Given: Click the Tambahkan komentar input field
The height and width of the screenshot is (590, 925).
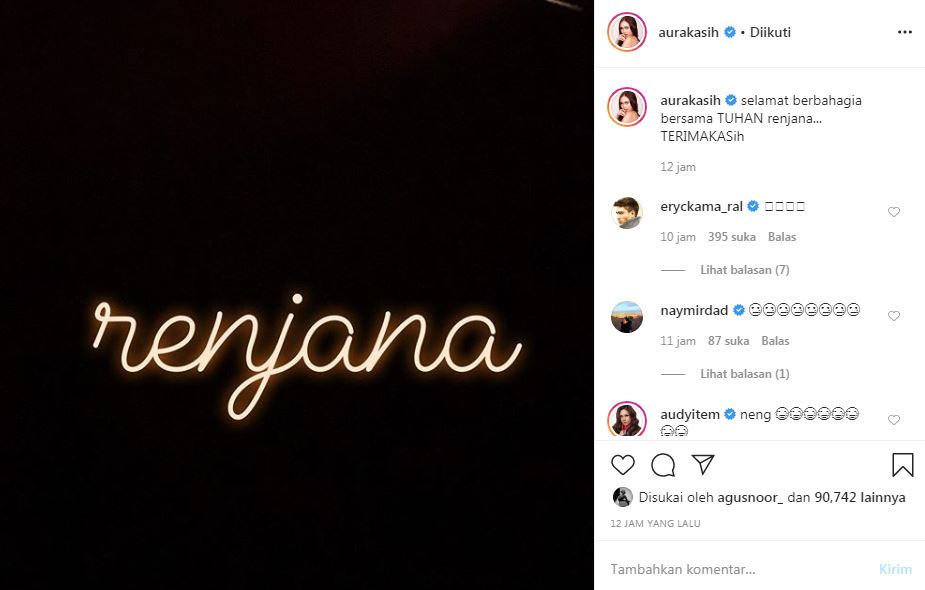Looking at the screenshot, I should point(700,567).
